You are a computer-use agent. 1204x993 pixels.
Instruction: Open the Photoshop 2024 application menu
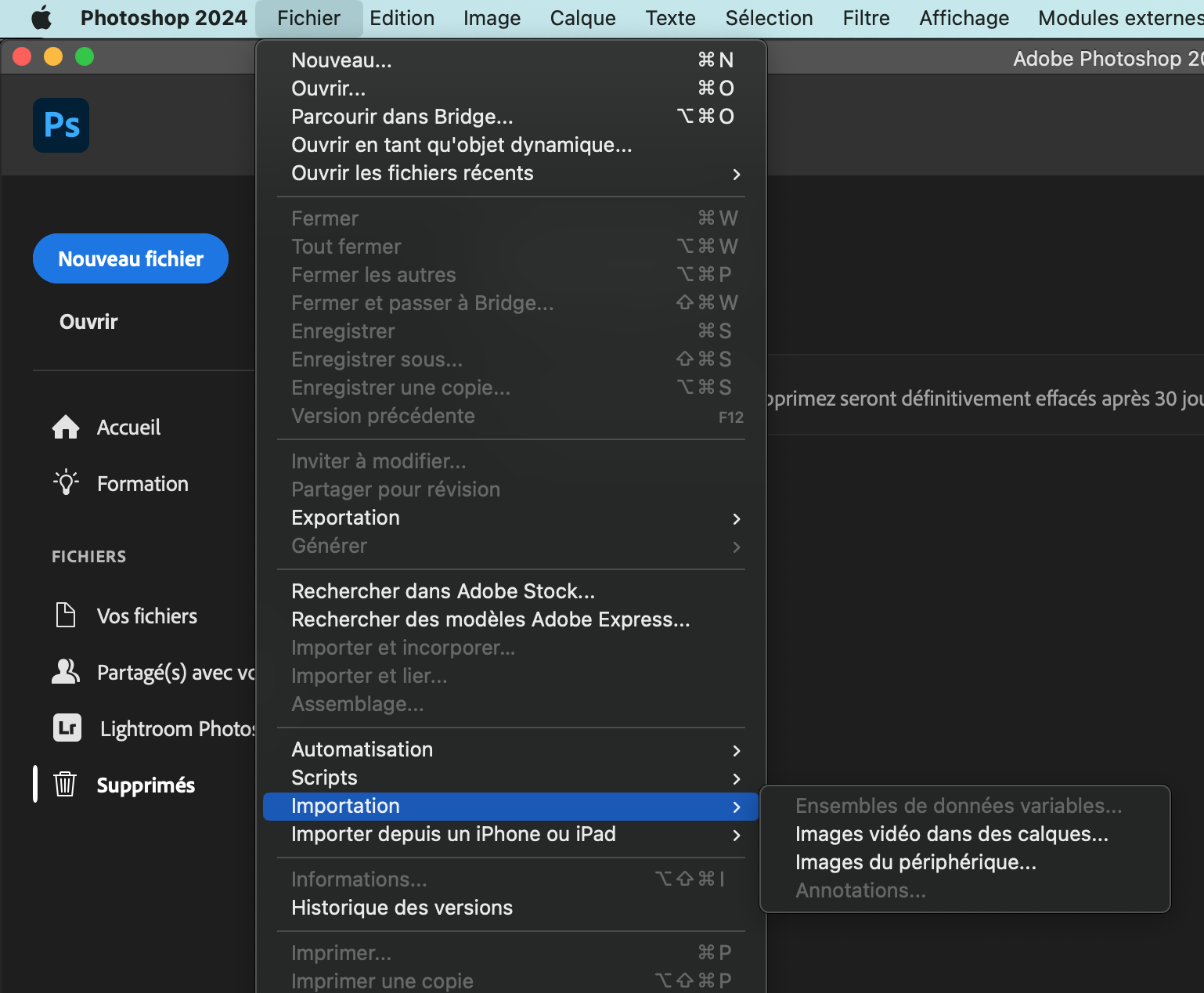[x=164, y=18]
